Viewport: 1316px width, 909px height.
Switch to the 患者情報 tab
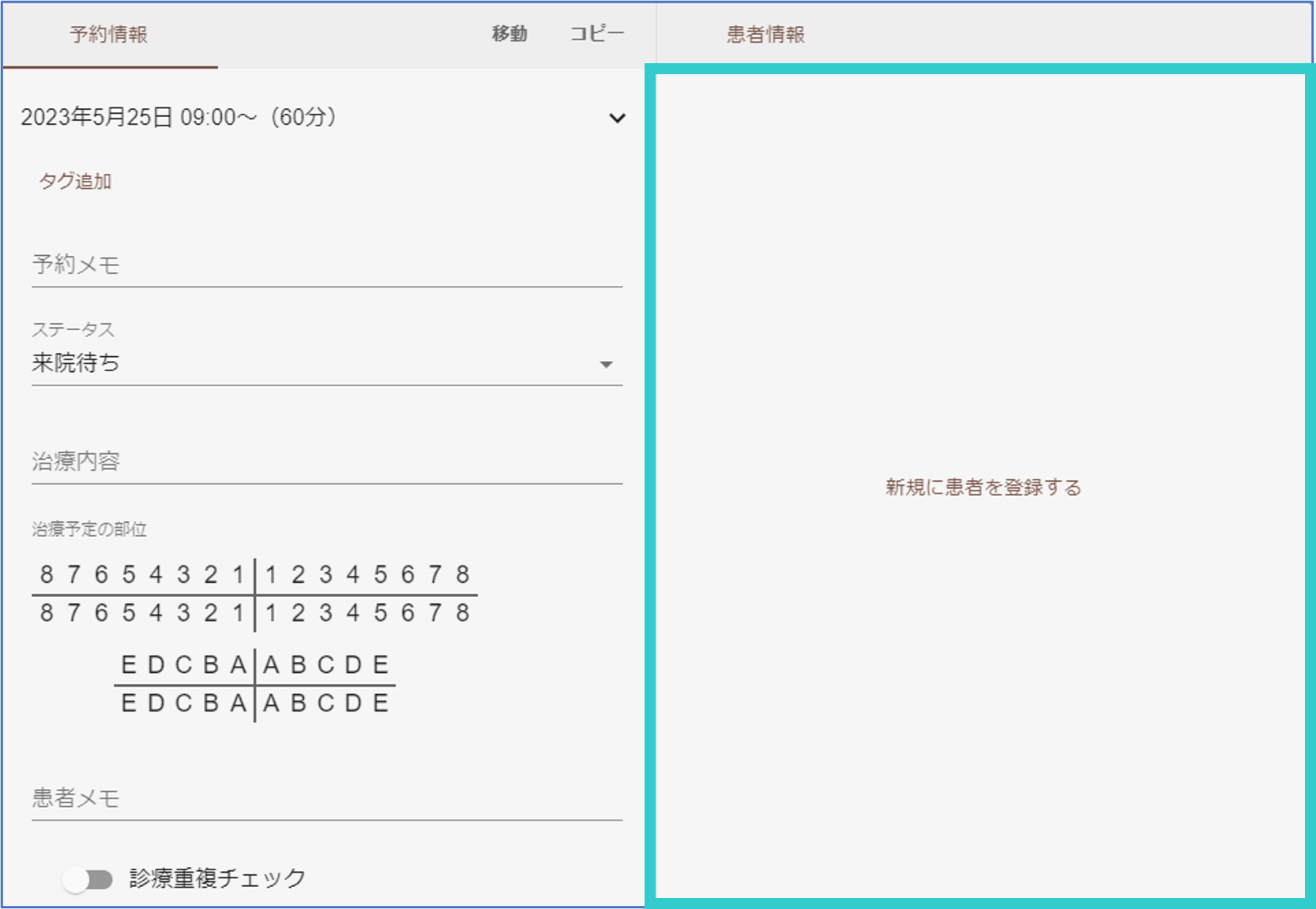pyautogui.click(x=765, y=35)
